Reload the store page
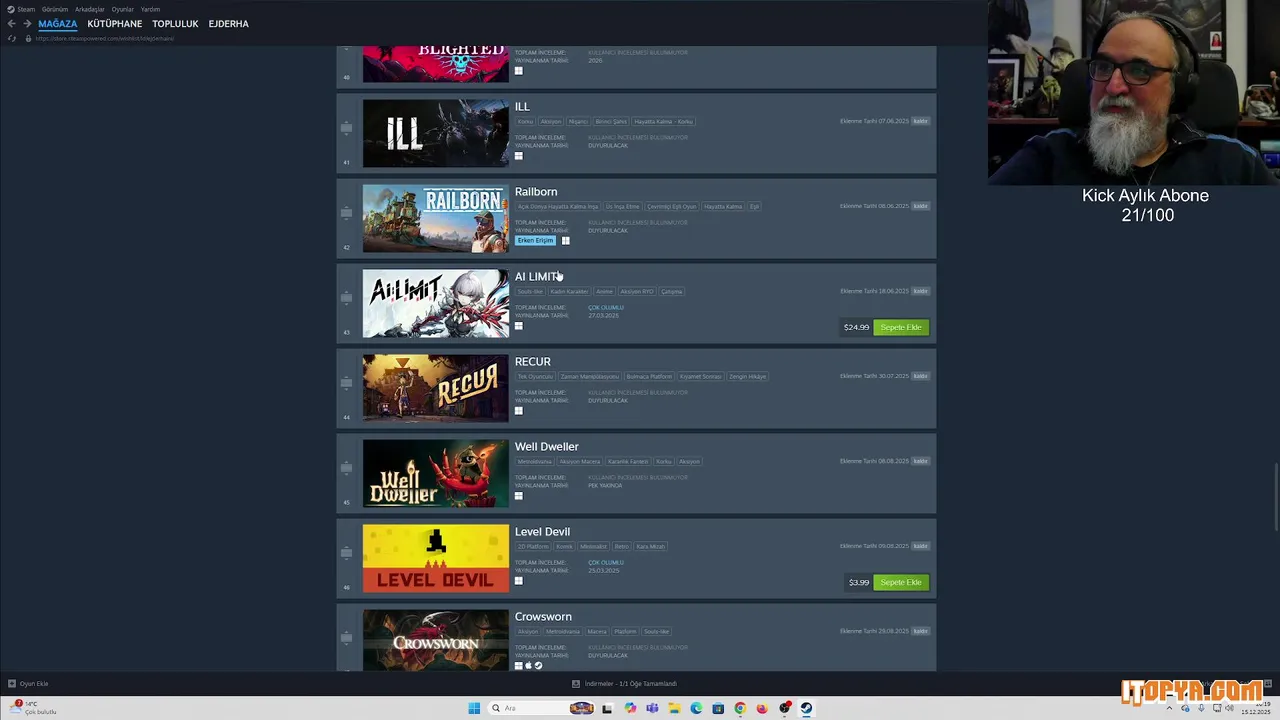This screenshot has width=1280, height=720. tap(12, 38)
